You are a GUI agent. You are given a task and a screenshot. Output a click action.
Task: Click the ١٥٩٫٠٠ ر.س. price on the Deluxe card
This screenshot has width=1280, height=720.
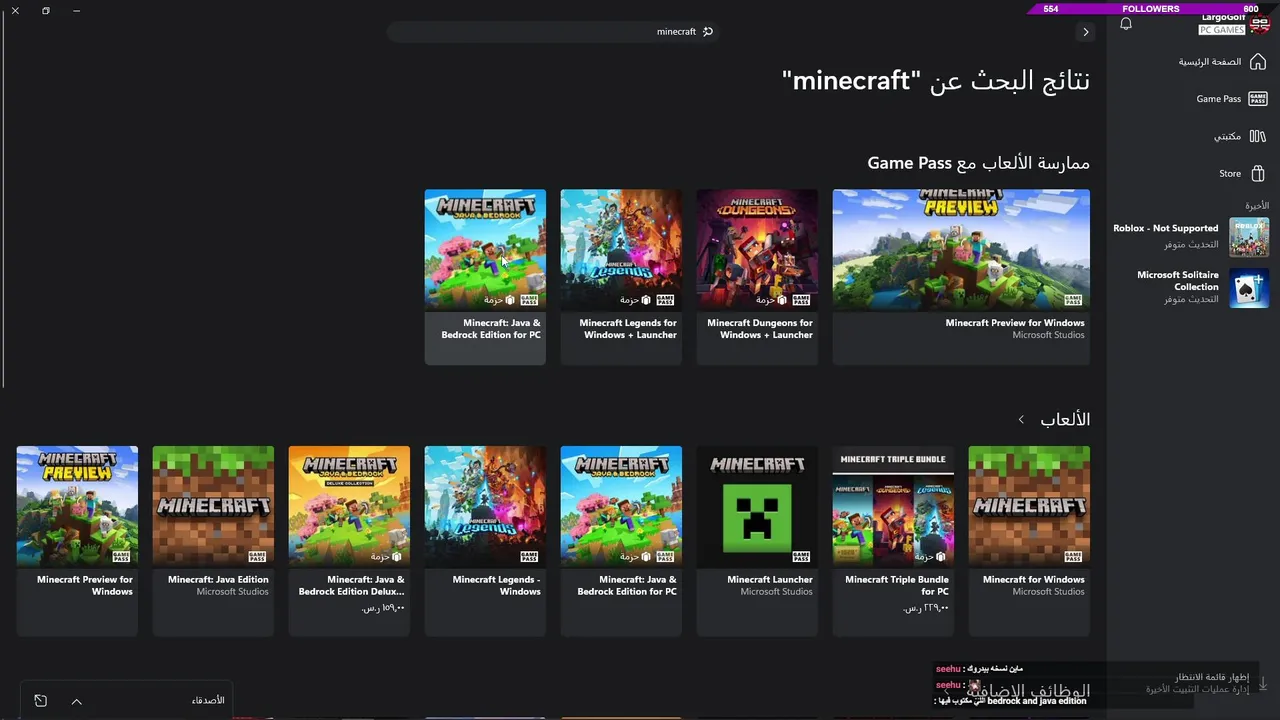pos(383,608)
